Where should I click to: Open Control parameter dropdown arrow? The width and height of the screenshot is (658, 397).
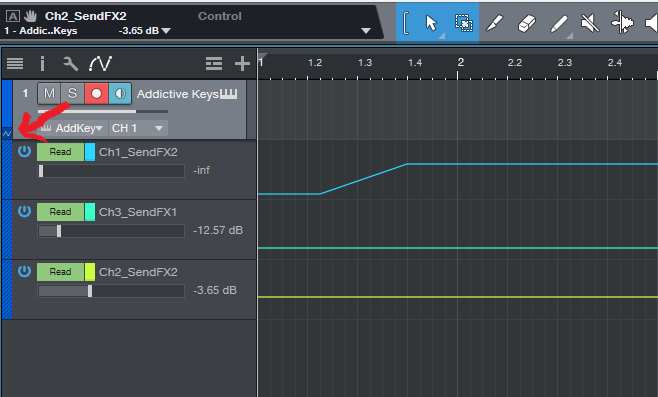366,31
